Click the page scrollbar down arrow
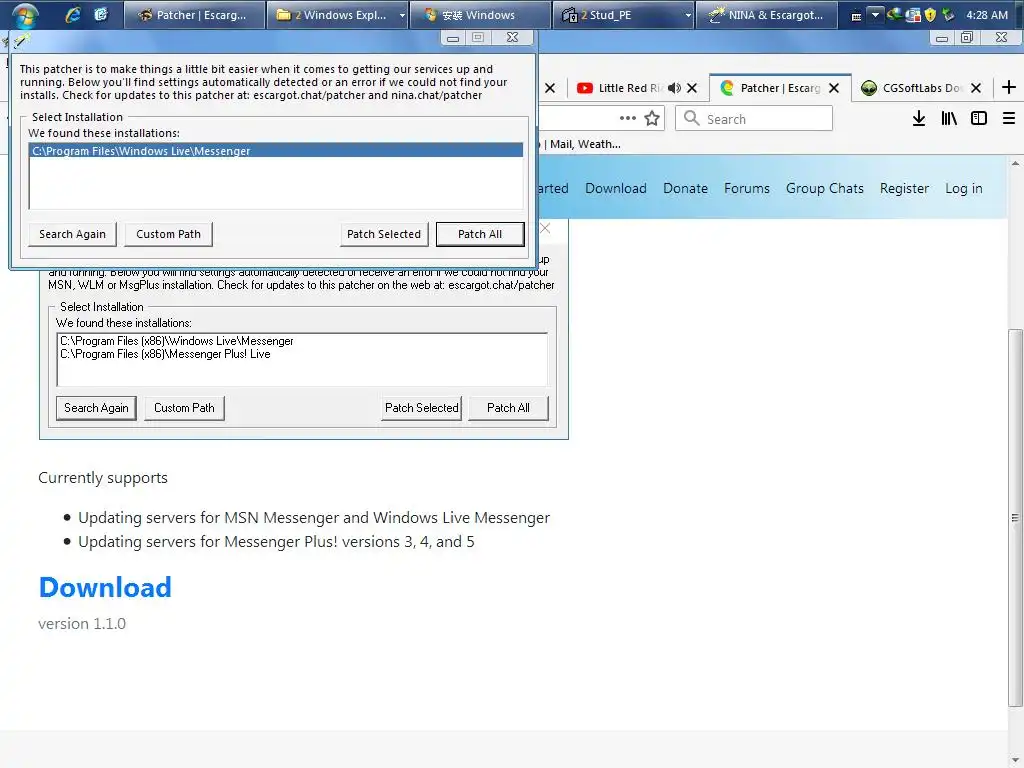The width and height of the screenshot is (1024, 768). click(x=1016, y=761)
